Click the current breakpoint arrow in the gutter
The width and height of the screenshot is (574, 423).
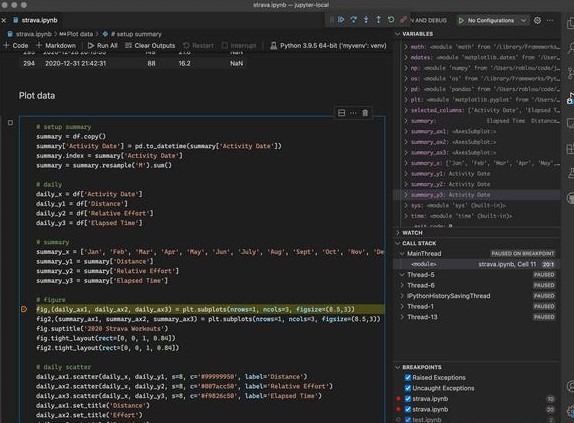(24, 309)
